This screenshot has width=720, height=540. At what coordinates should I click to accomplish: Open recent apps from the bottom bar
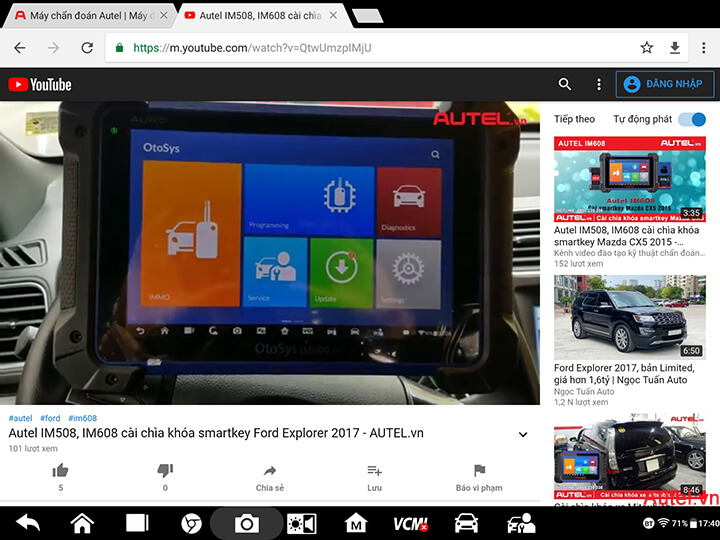coord(137,523)
